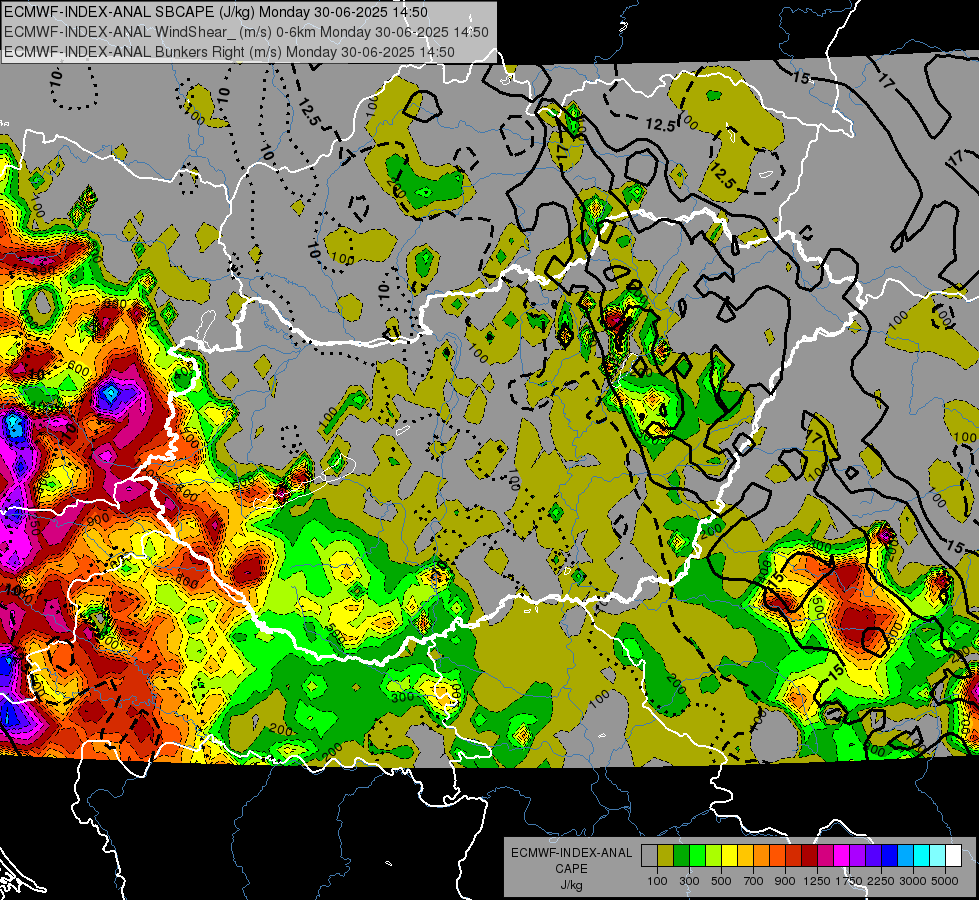979x900 pixels.
Task: Click the legend tick label 900
Action: coord(785,881)
